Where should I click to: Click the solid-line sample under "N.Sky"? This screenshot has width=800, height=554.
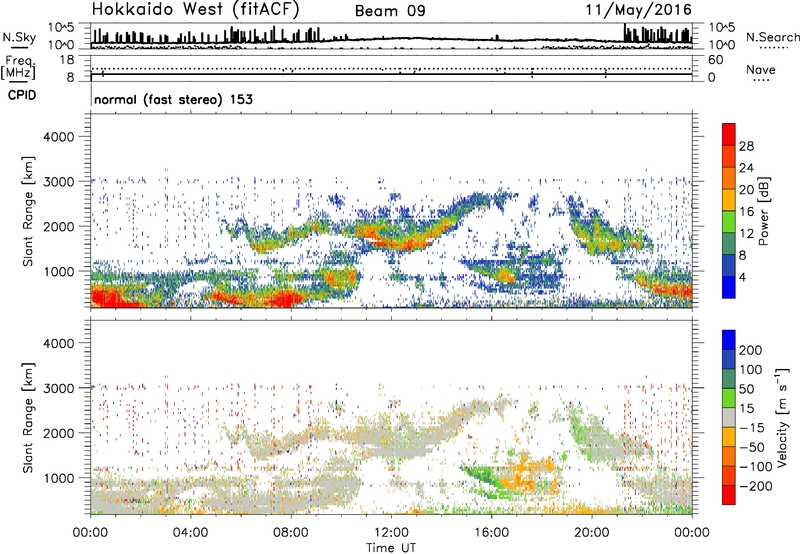point(19,48)
